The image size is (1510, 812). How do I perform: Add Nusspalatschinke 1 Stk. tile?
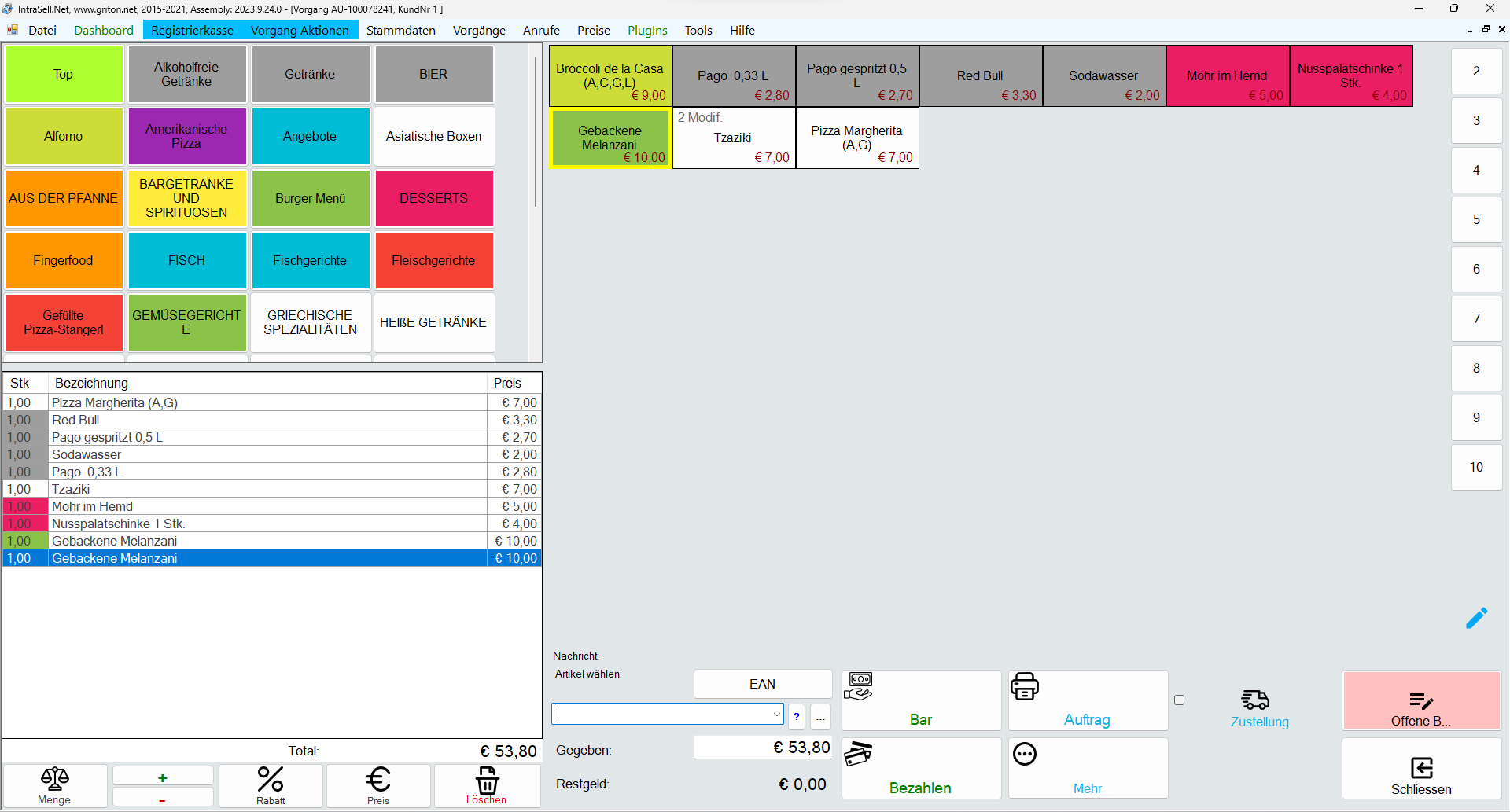(1351, 75)
